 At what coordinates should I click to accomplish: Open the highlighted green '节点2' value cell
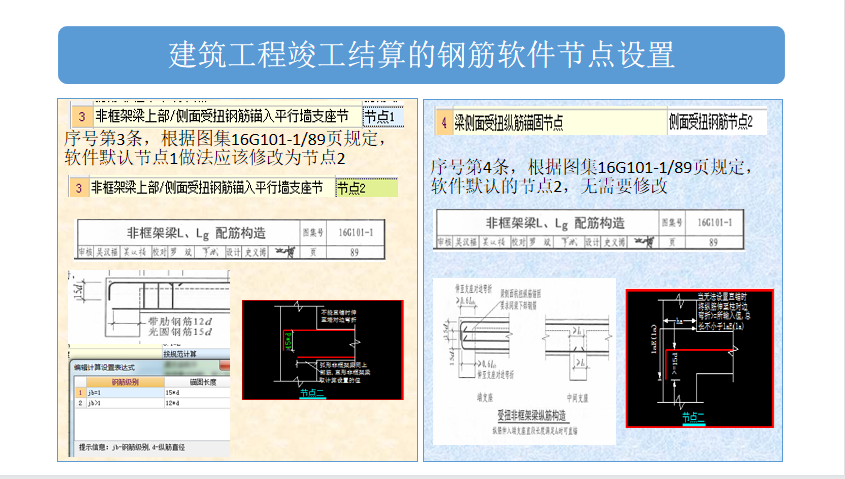coord(366,188)
